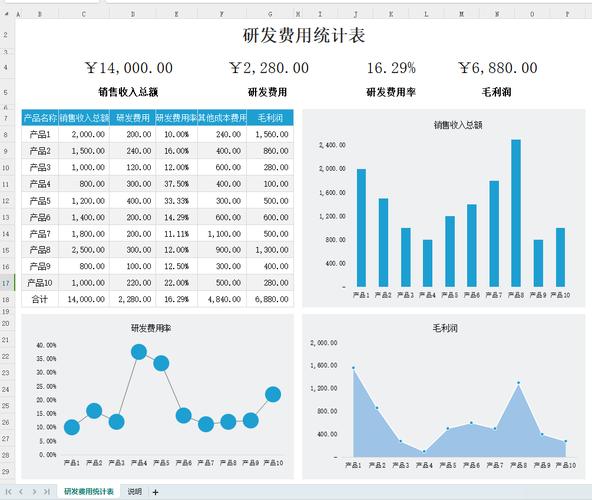Click the 产品1 bar in sales chart
This screenshot has height=500, width=592.
pyautogui.click(x=361, y=228)
